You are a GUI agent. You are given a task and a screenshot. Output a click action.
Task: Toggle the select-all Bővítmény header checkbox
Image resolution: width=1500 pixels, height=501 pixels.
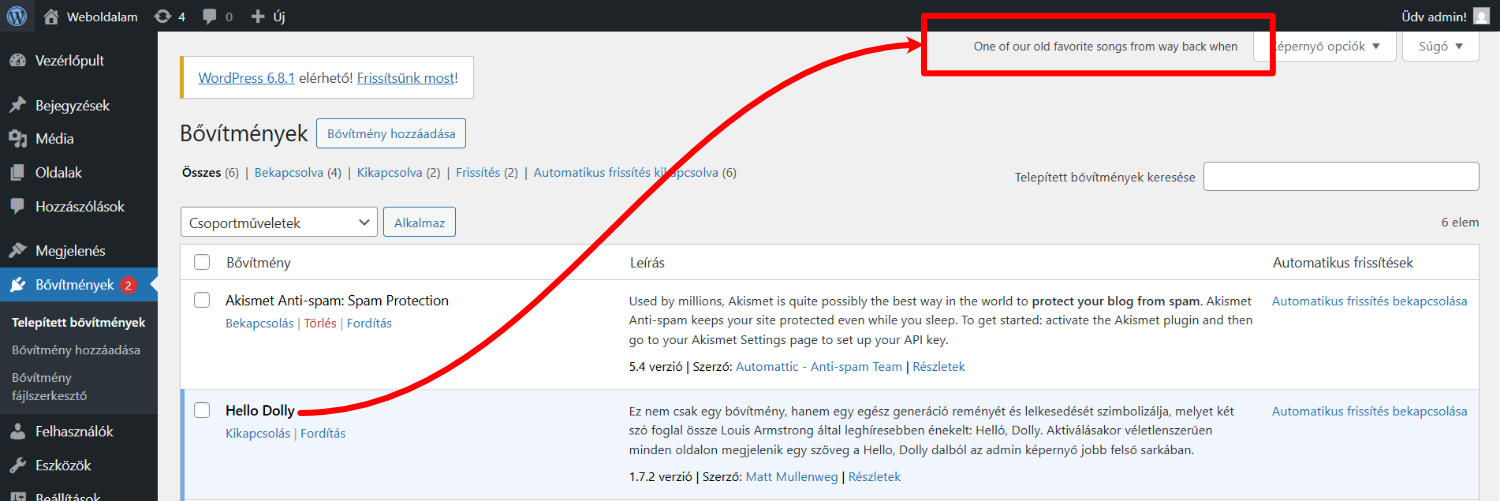[x=202, y=262]
